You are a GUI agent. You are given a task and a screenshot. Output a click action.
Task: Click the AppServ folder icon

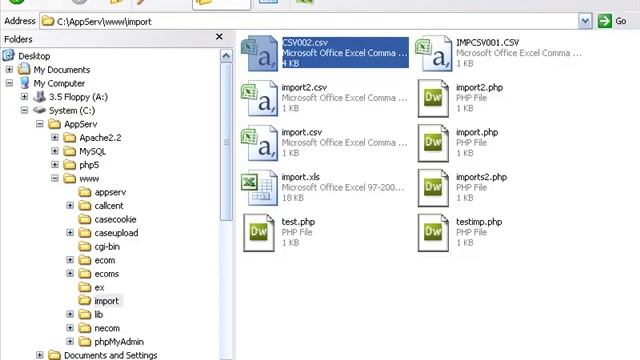54,124
